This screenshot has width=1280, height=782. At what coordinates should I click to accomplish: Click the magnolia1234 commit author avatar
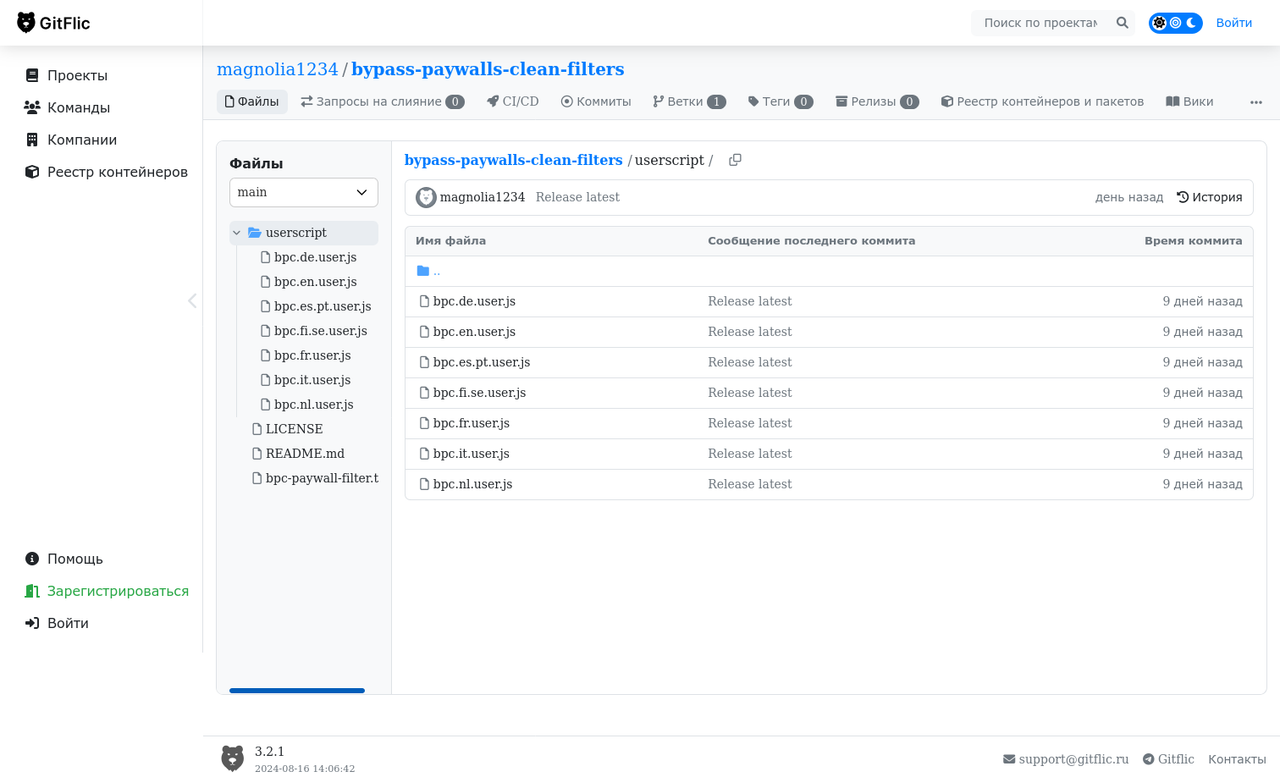[426, 197]
